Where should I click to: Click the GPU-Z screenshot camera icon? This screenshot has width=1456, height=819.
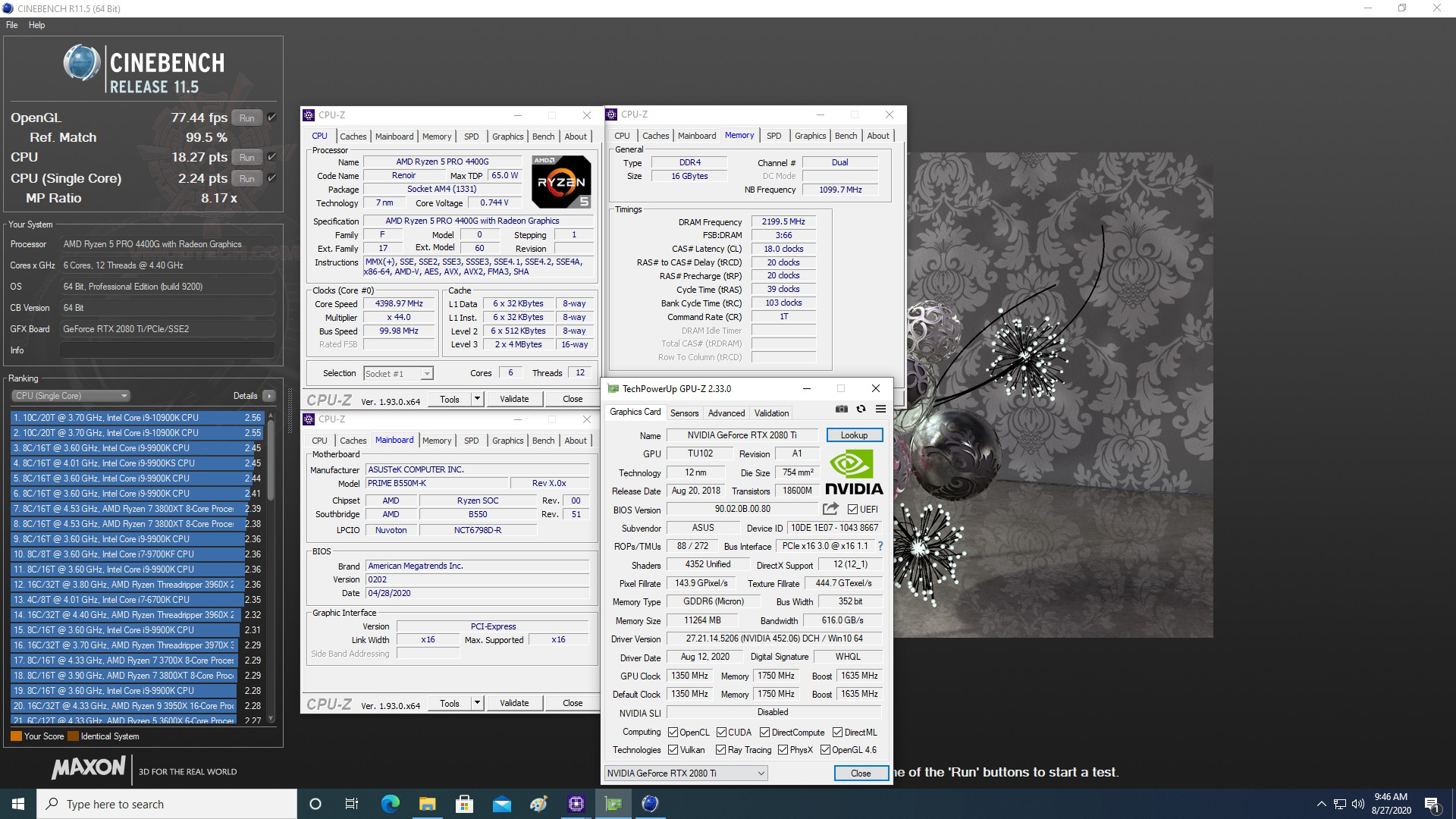tap(842, 409)
